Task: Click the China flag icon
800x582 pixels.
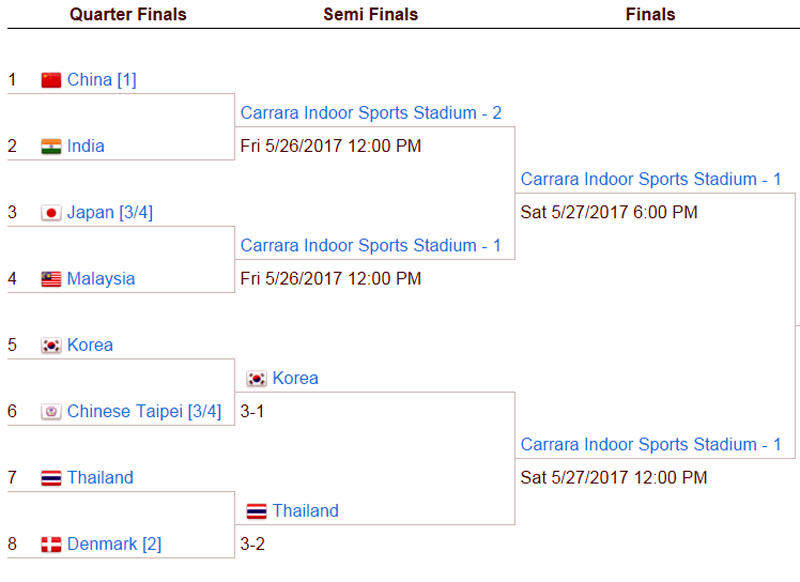Action: (x=51, y=80)
